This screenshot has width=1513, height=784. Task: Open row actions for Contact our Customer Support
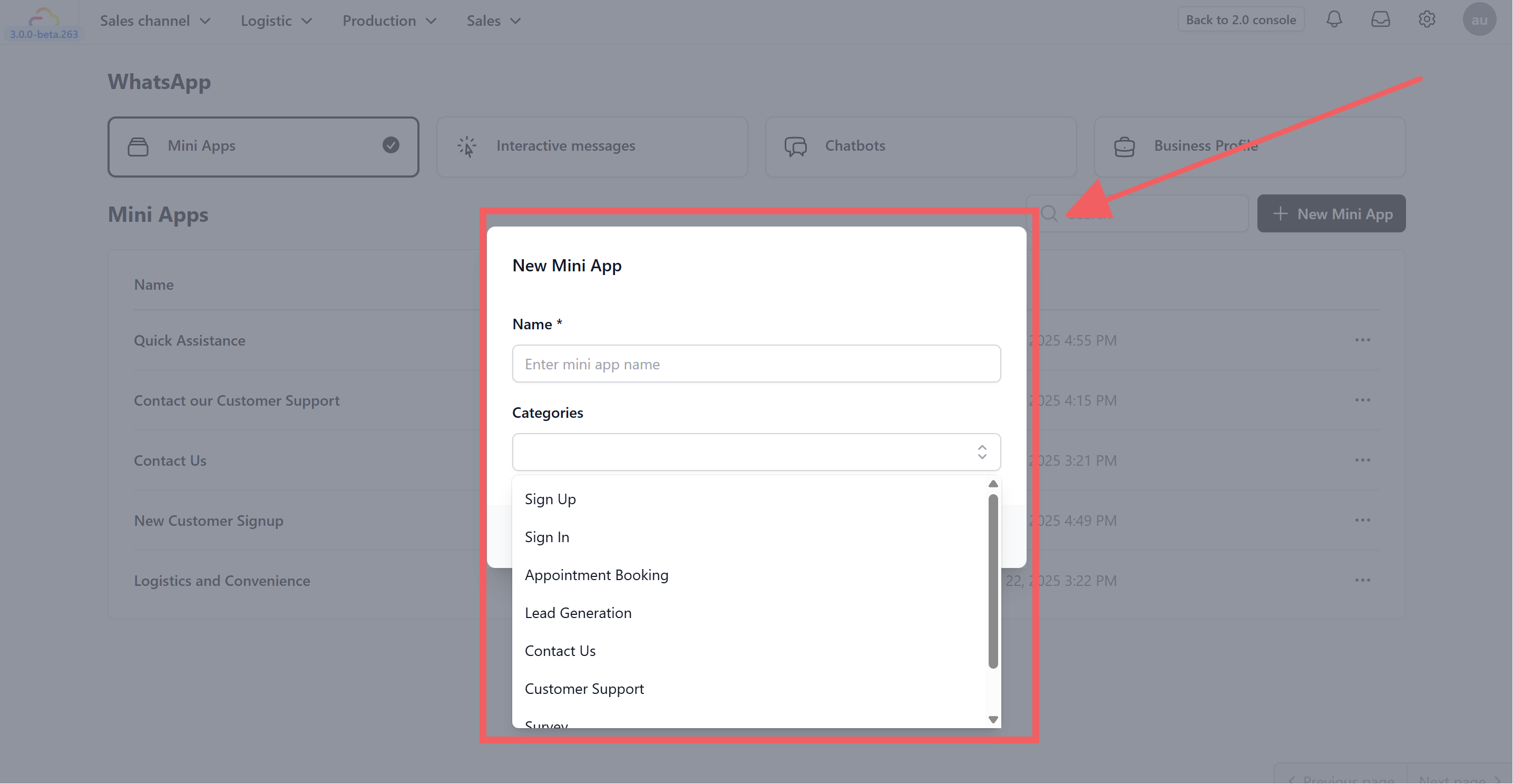1363,400
